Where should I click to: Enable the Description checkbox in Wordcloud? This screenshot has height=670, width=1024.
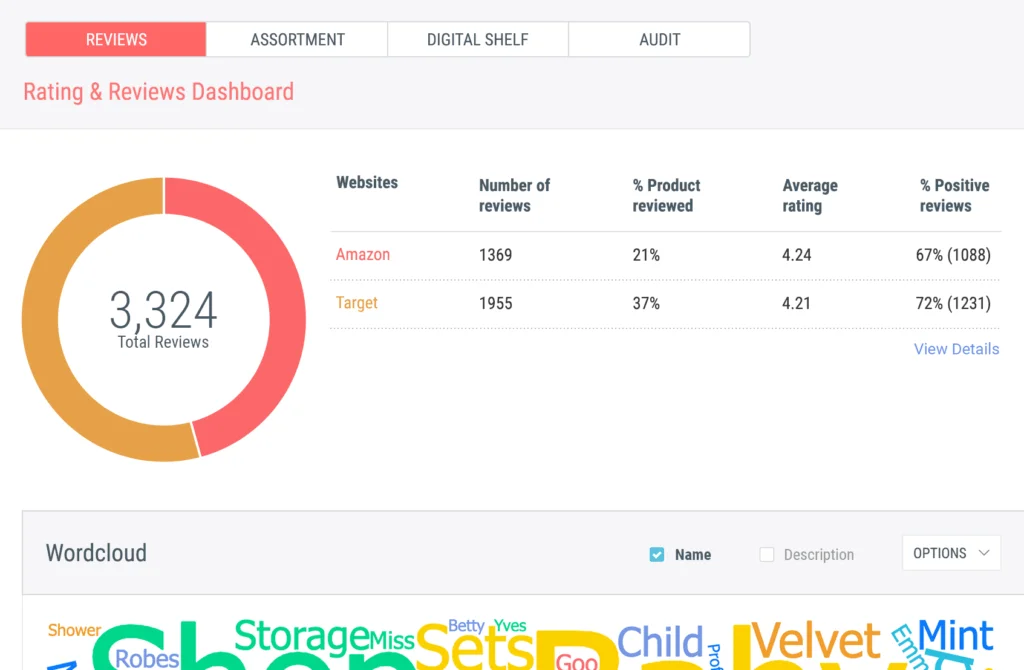(767, 554)
